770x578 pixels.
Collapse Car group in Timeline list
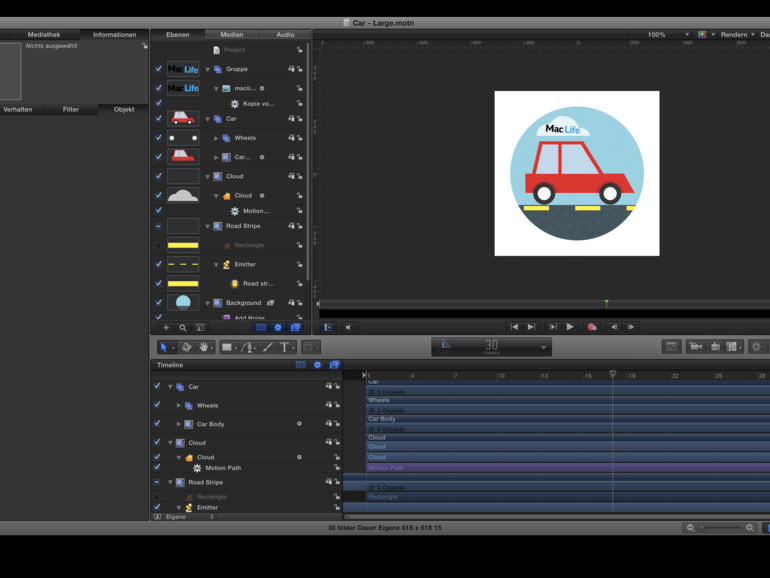pyautogui.click(x=170, y=387)
